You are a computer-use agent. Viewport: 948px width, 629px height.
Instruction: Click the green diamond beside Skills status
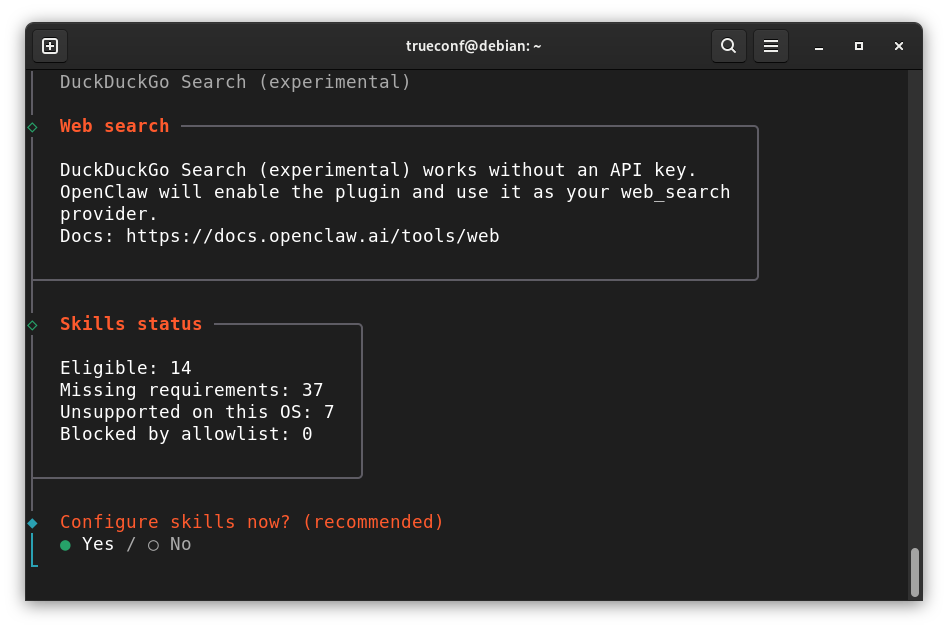coord(33,325)
